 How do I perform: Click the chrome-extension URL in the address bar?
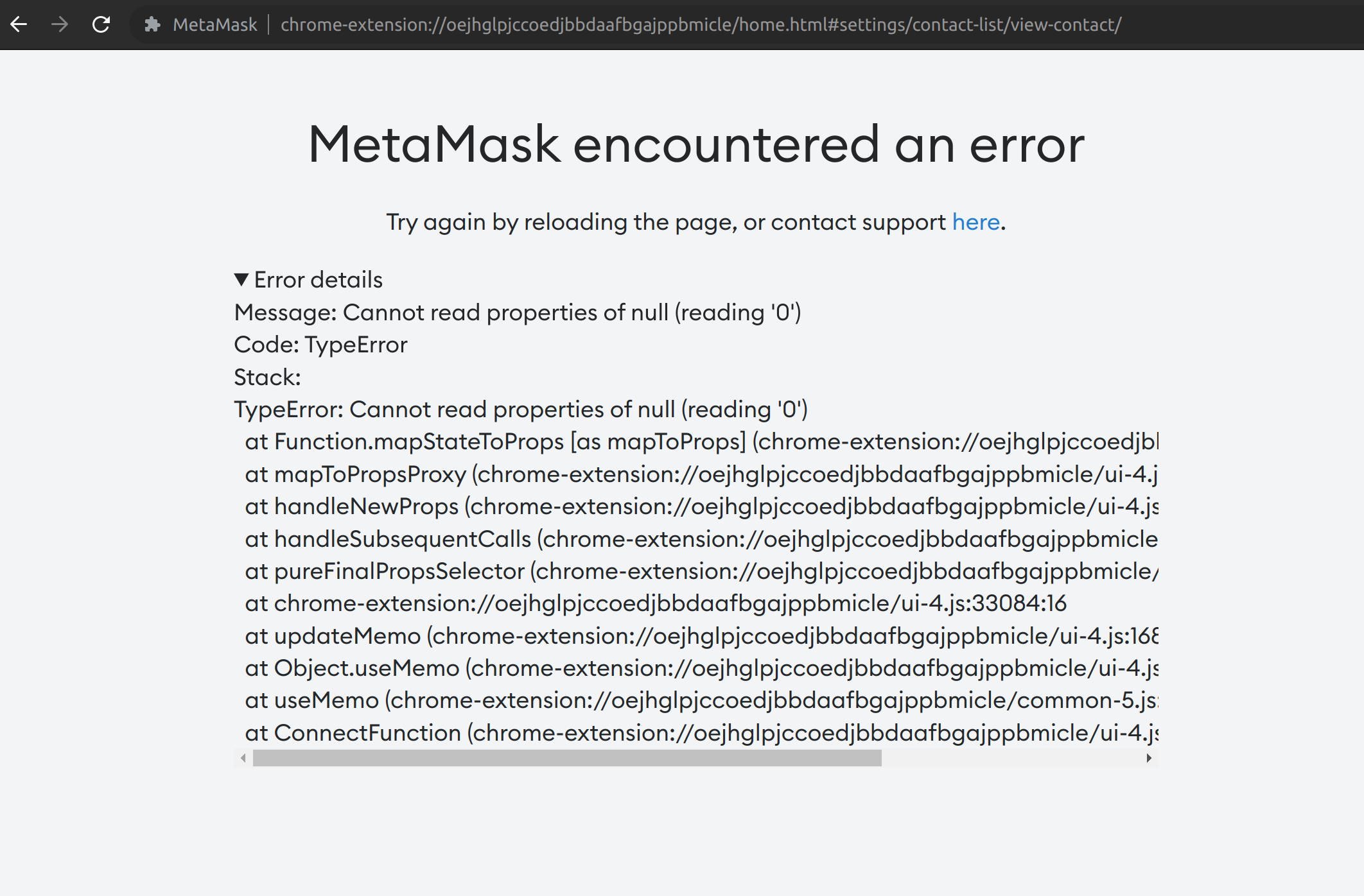[x=700, y=26]
